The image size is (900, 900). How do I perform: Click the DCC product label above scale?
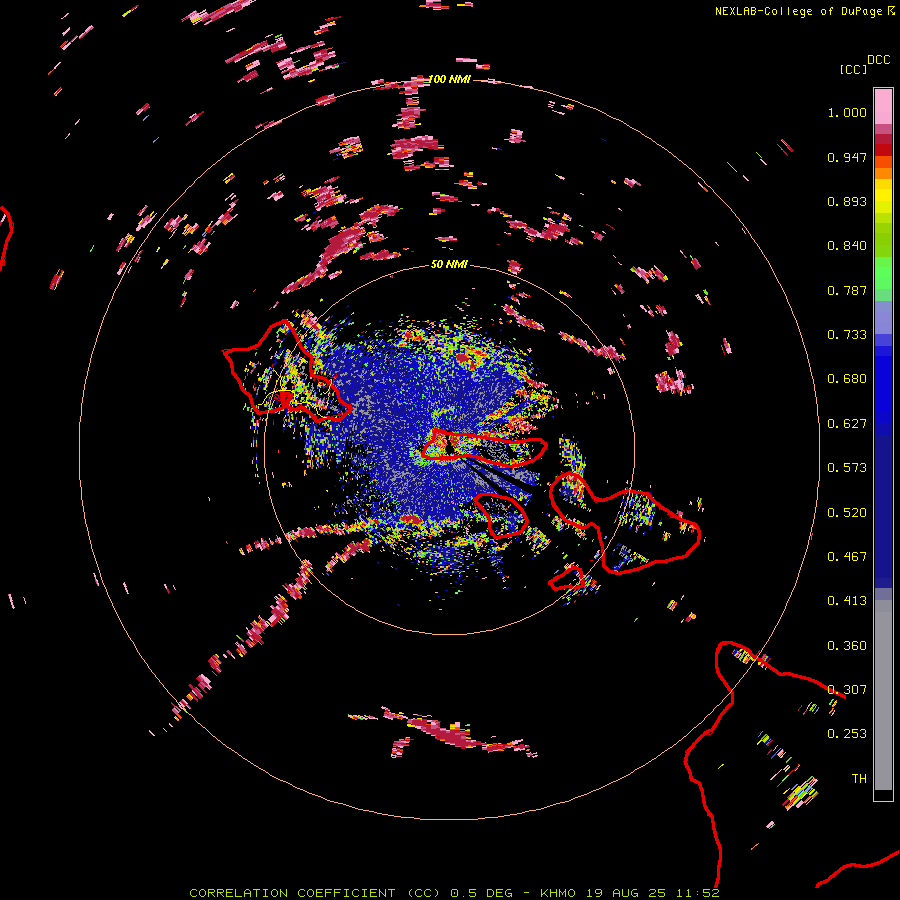point(878,60)
